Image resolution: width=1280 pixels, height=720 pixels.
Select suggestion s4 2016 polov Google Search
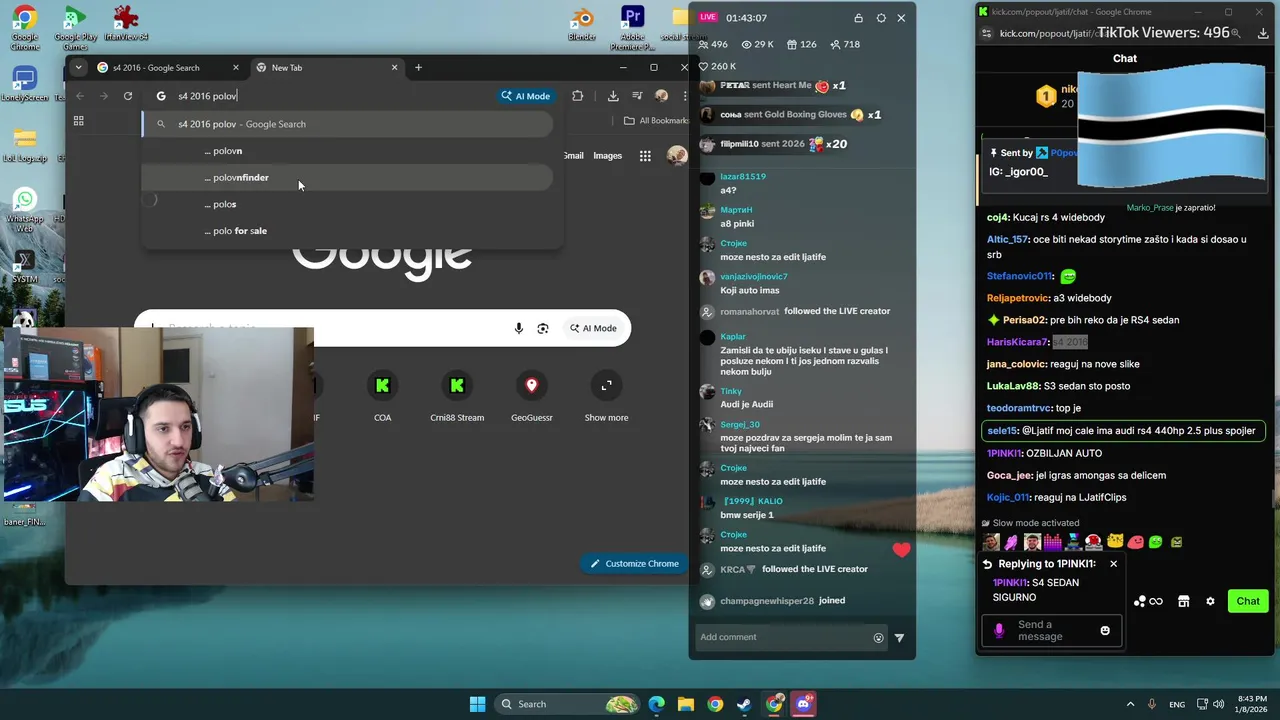347,124
